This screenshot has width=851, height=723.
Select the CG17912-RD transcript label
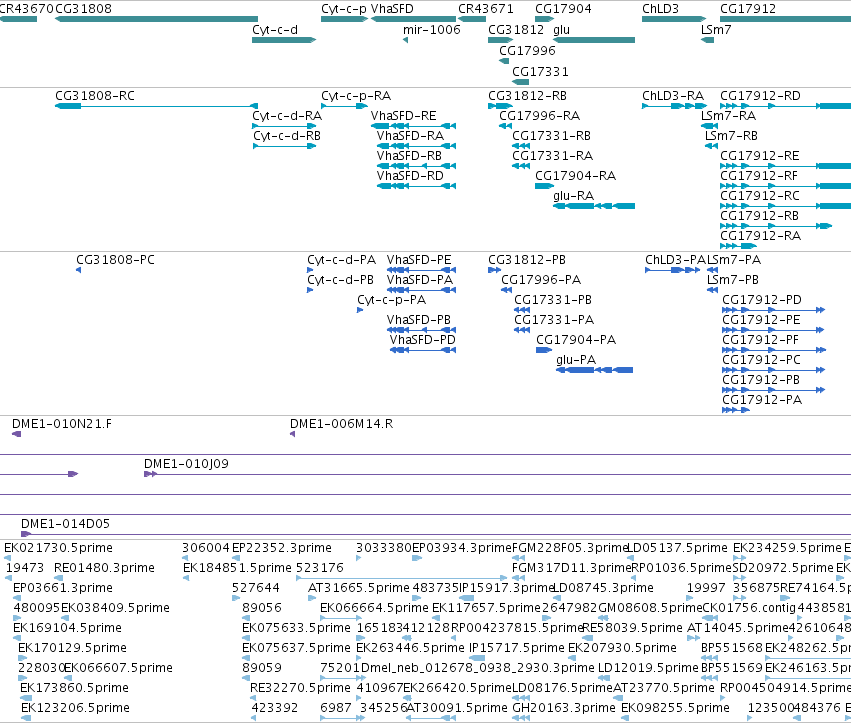[760, 96]
